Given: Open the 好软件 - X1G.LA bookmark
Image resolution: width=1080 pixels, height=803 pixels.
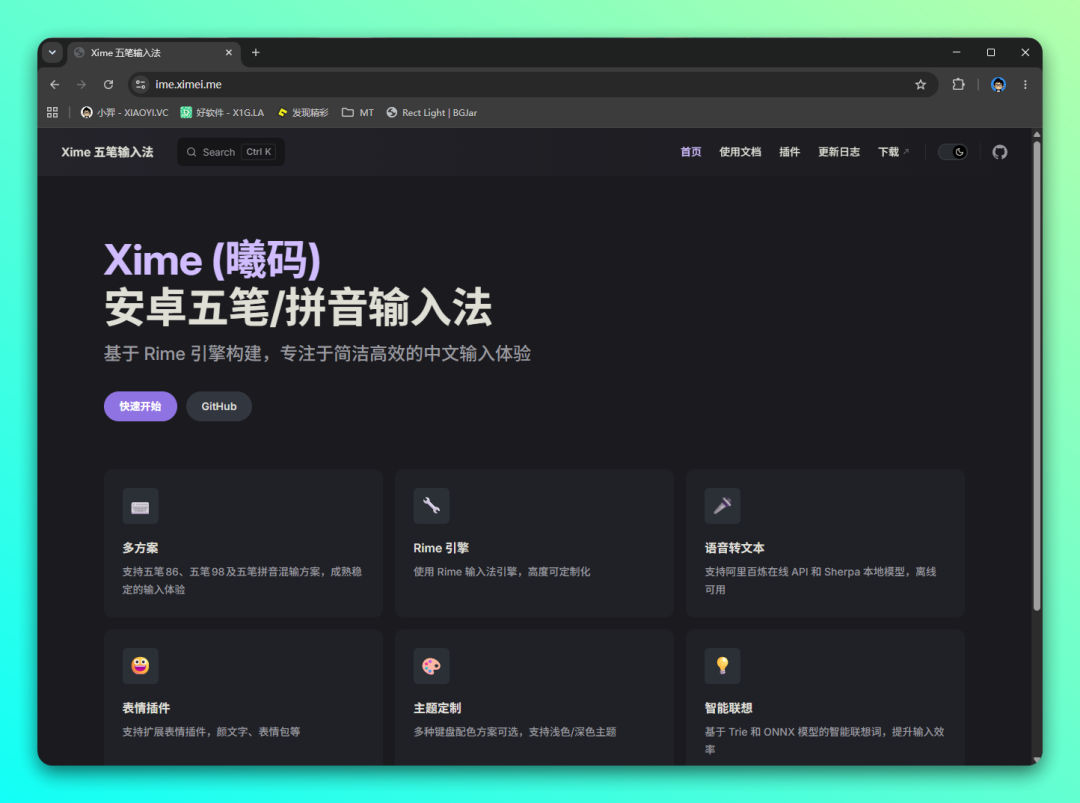Looking at the screenshot, I should [x=222, y=112].
